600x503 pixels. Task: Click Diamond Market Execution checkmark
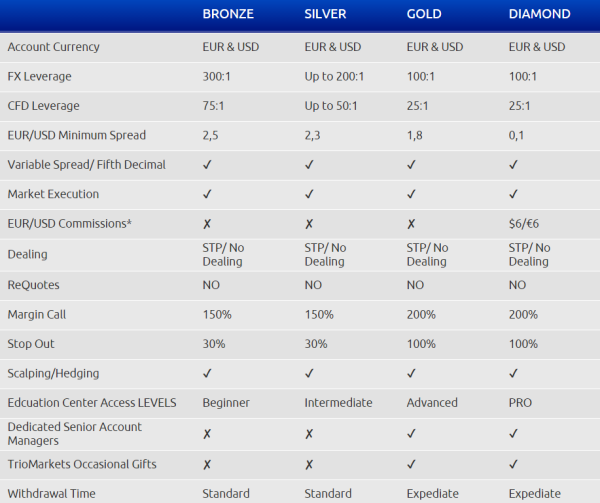[513, 194]
